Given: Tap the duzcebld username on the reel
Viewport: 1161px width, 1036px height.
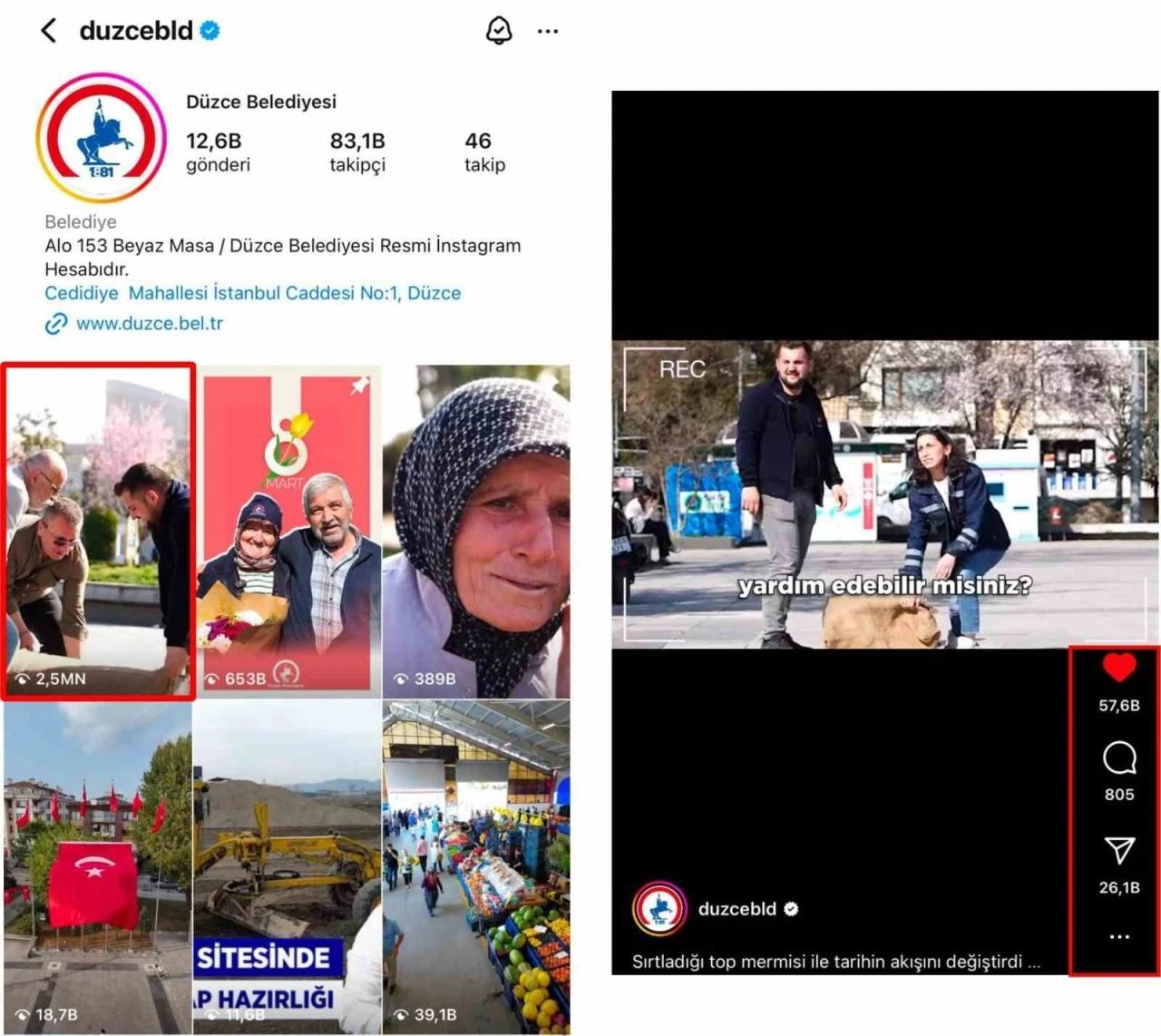Looking at the screenshot, I should pos(737,909).
